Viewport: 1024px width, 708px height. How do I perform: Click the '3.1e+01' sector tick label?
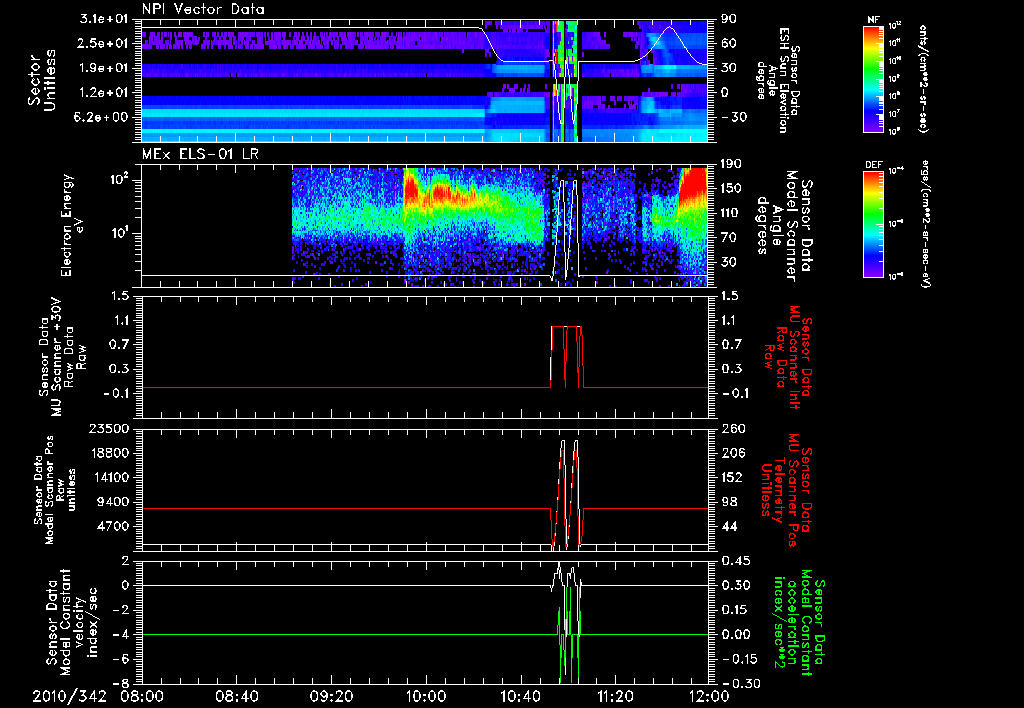(106, 19)
